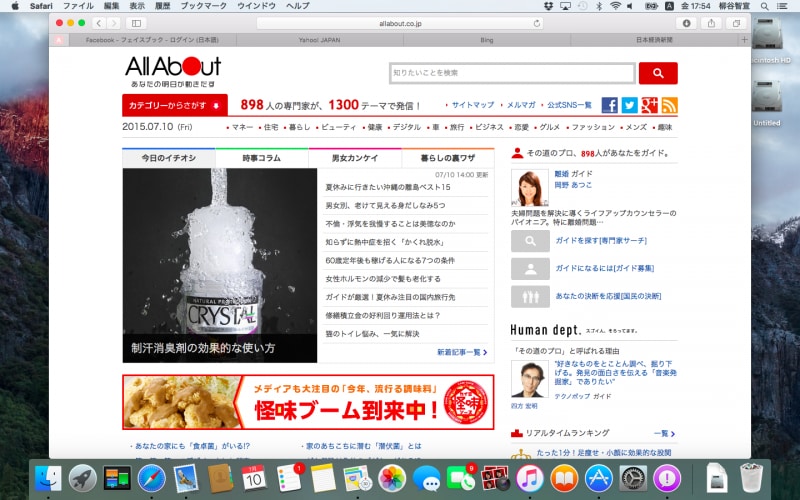800x500 pixels.
Task: Open the マネー category link
Action: (x=242, y=127)
